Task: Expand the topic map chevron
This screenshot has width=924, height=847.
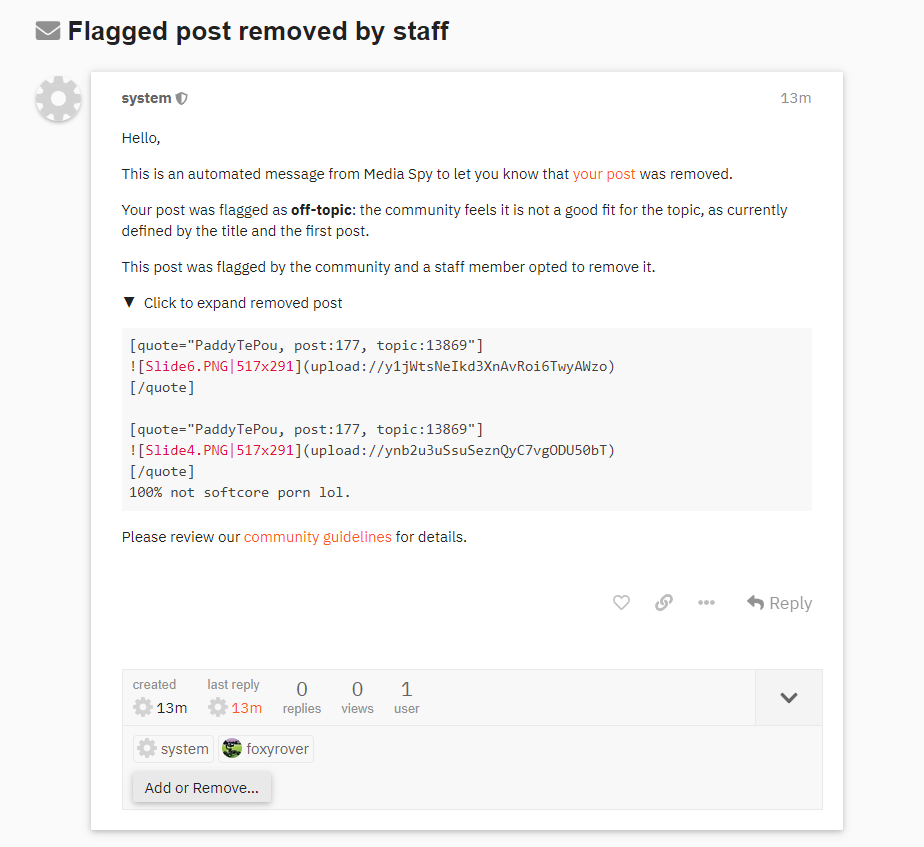Action: [x=788, y=698]
